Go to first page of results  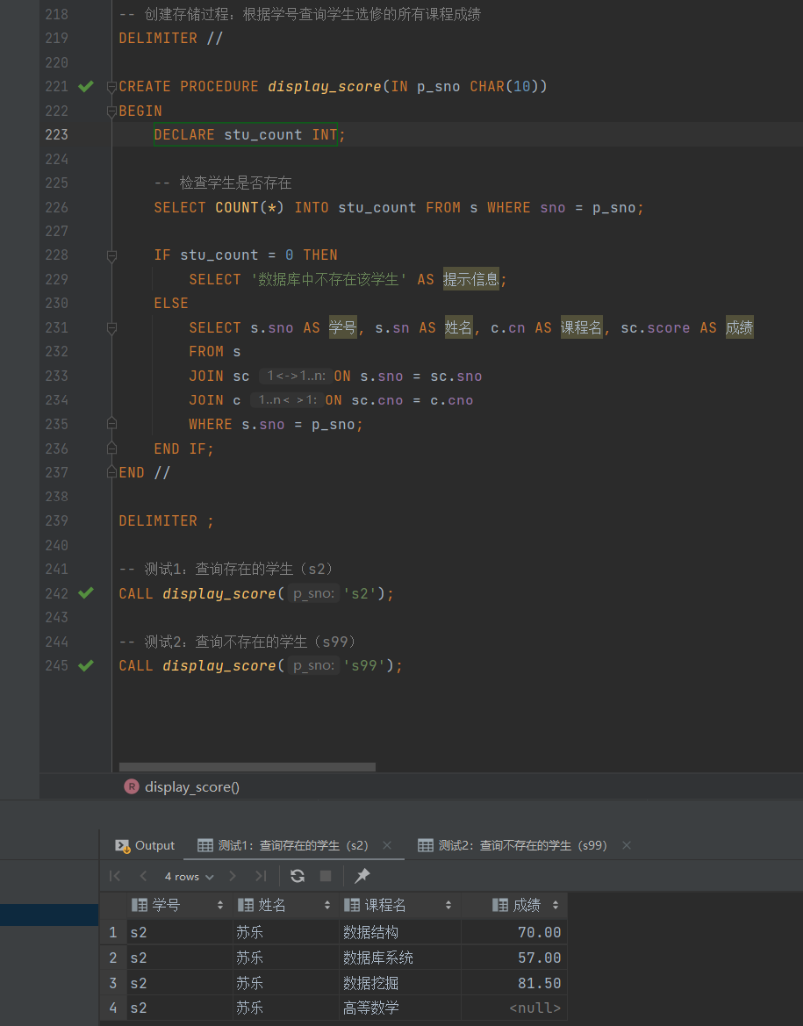(x=115, y=876)
